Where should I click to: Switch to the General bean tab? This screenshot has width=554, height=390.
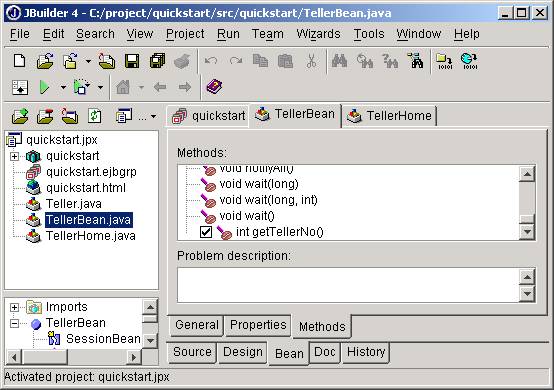point(197,325)
